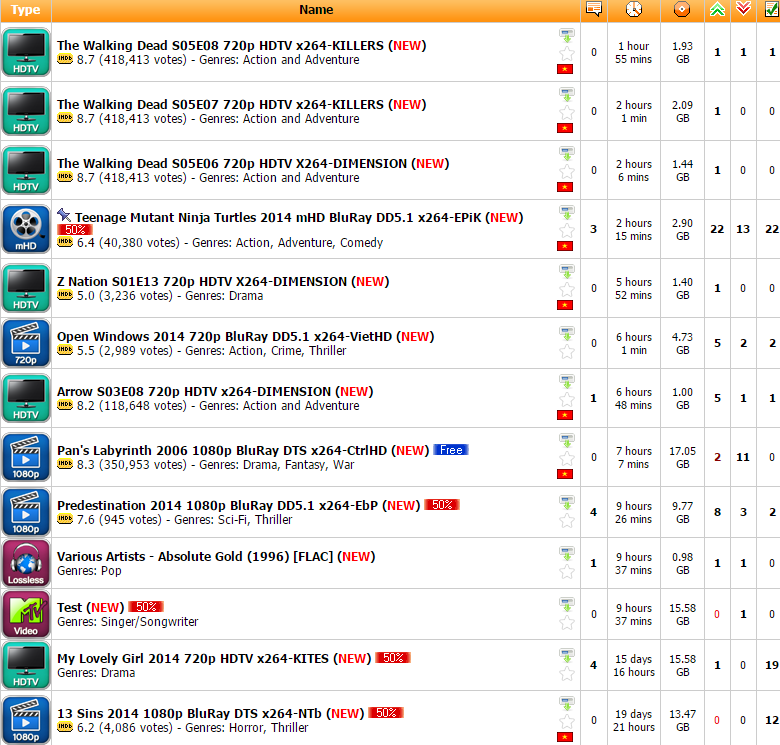
Task: Toggle bookmark star for Teenage Mutant Ninja Turtles
Action: pos(567,230)
